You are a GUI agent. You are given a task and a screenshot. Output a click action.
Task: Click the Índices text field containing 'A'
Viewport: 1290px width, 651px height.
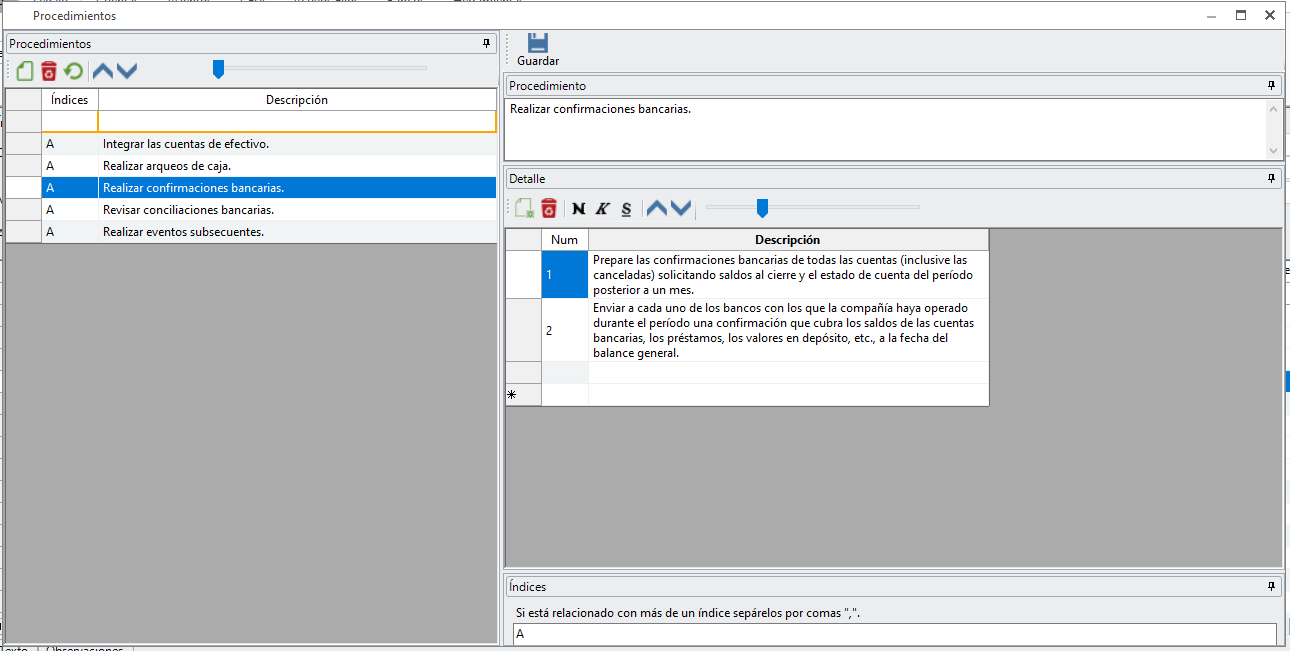click(894, 634)
